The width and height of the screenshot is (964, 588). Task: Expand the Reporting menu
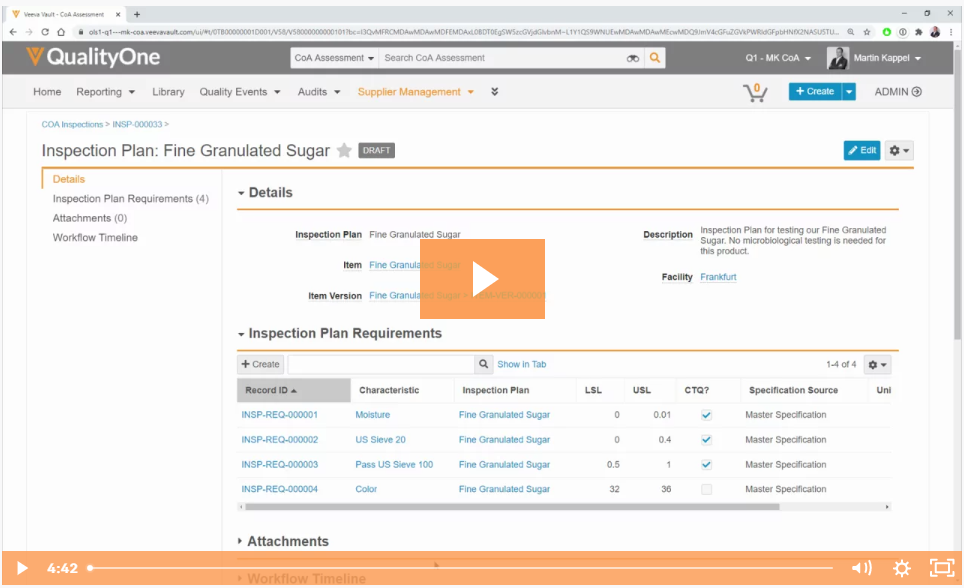point(105,92)
